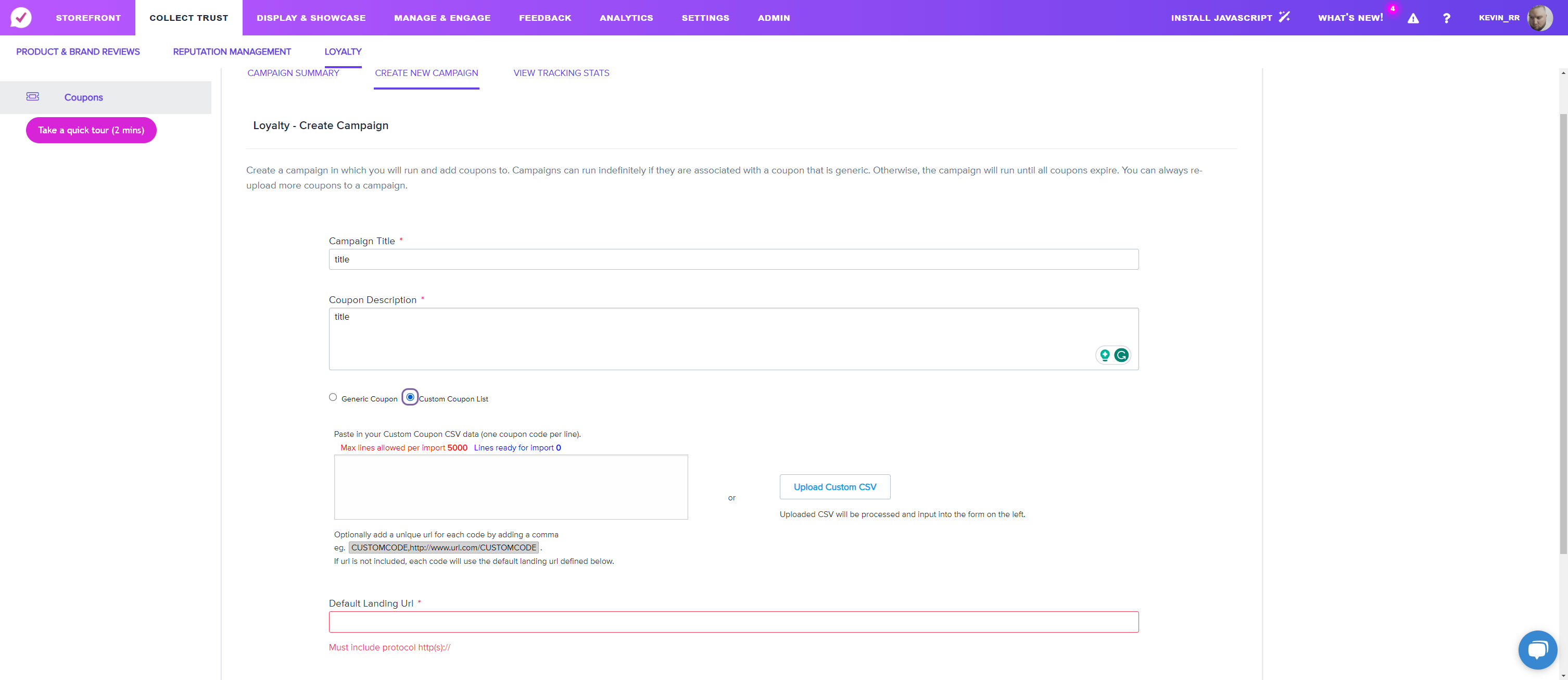Open the live chat bubble widget
This screenshot has height=680, width=1568.
point(1538,650)
